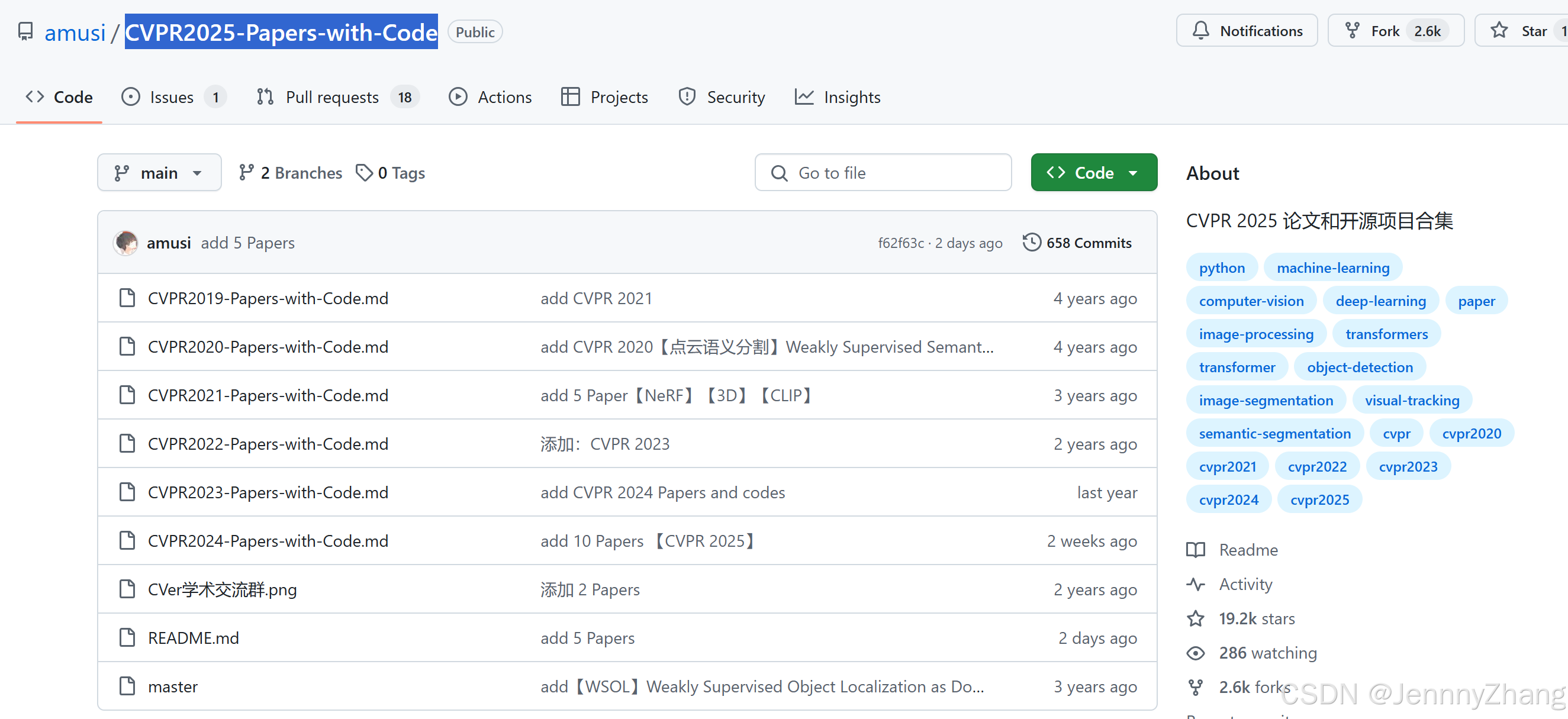This screenshot has width=1568, height=719.
Task: Click the Readme book icon
Action: [x=1196, y=550]
